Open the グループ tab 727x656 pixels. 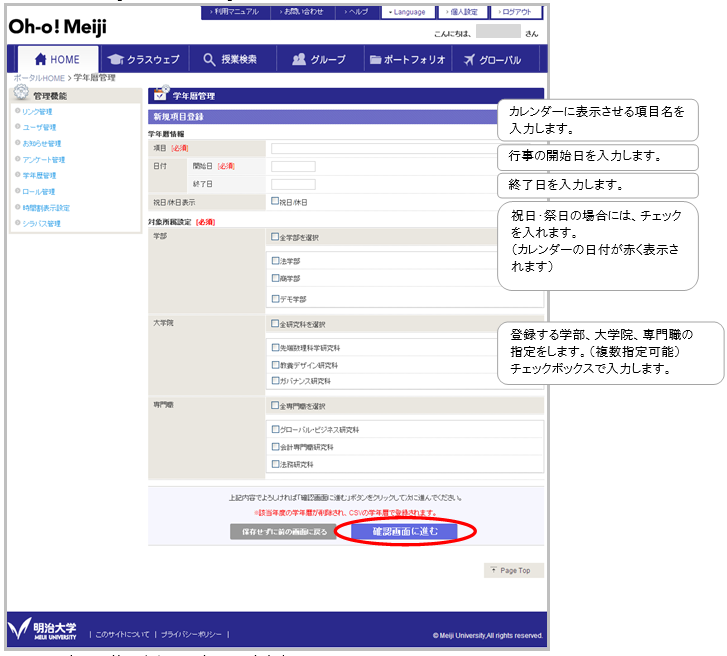tap(319, 59)
